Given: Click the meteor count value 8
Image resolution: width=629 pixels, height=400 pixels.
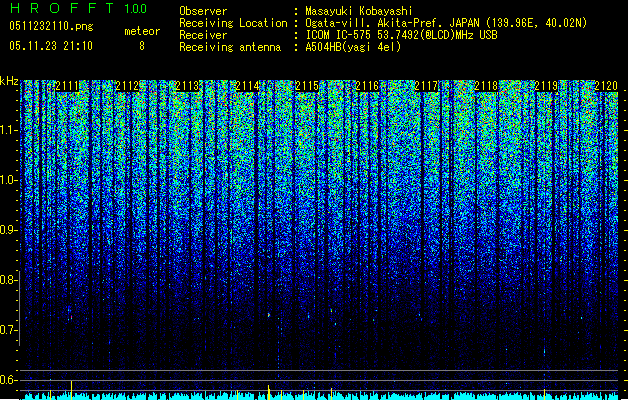Looking at the screenshot, I should coord(142,46).
